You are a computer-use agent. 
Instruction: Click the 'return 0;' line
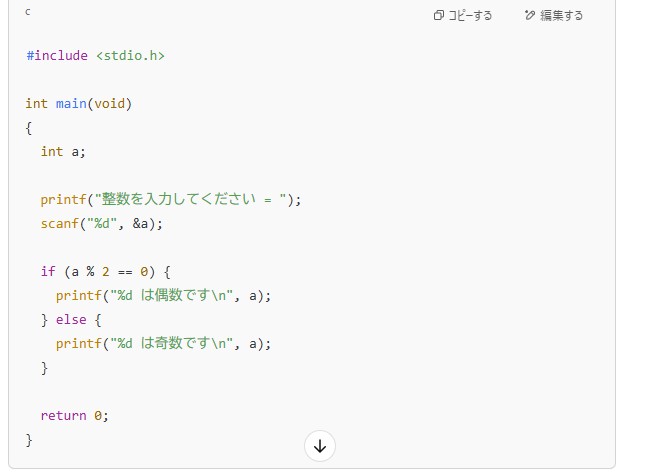[74, 416]
